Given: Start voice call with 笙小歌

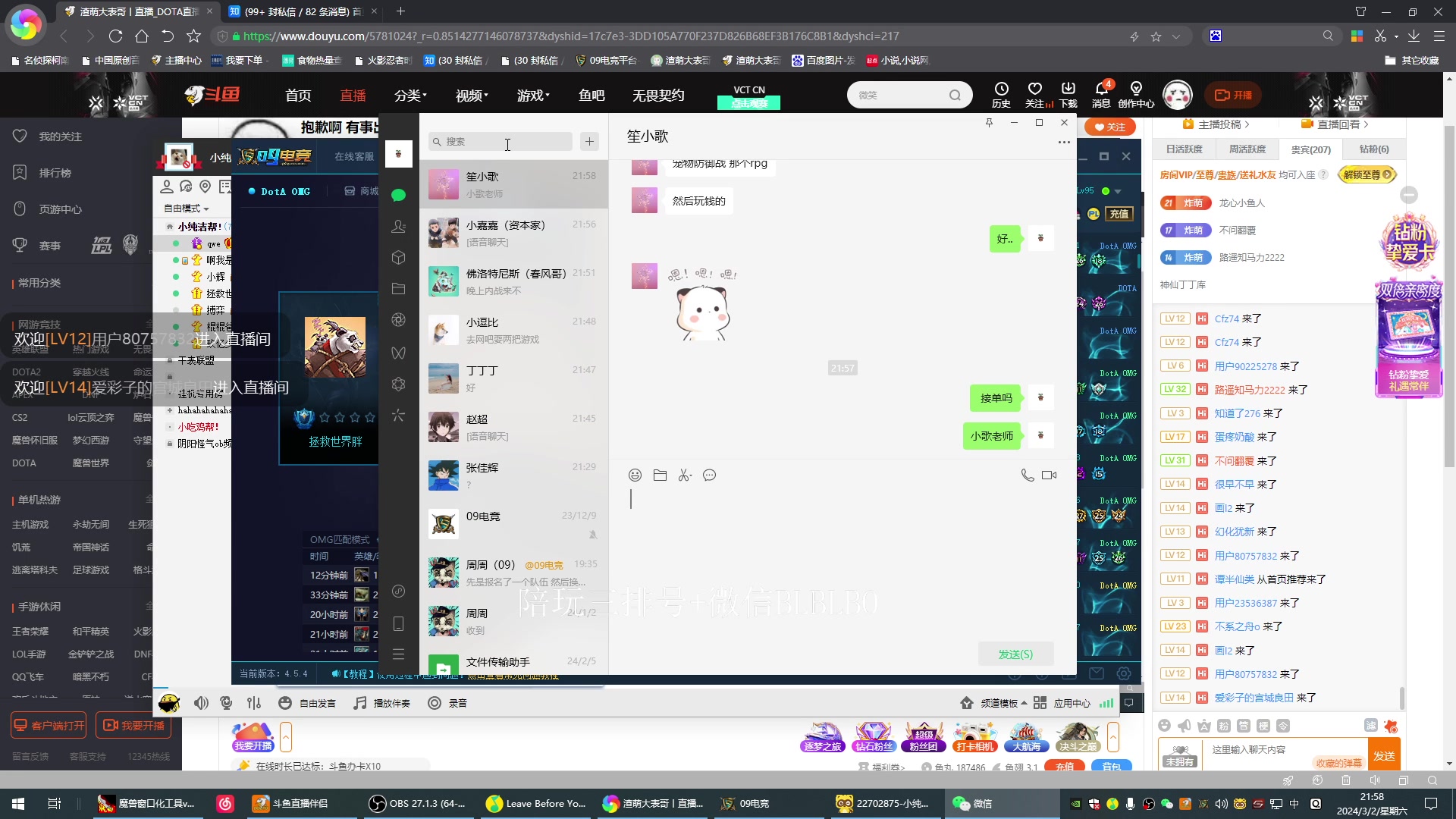Looking at the screenshot, I should click(1028, 475).
